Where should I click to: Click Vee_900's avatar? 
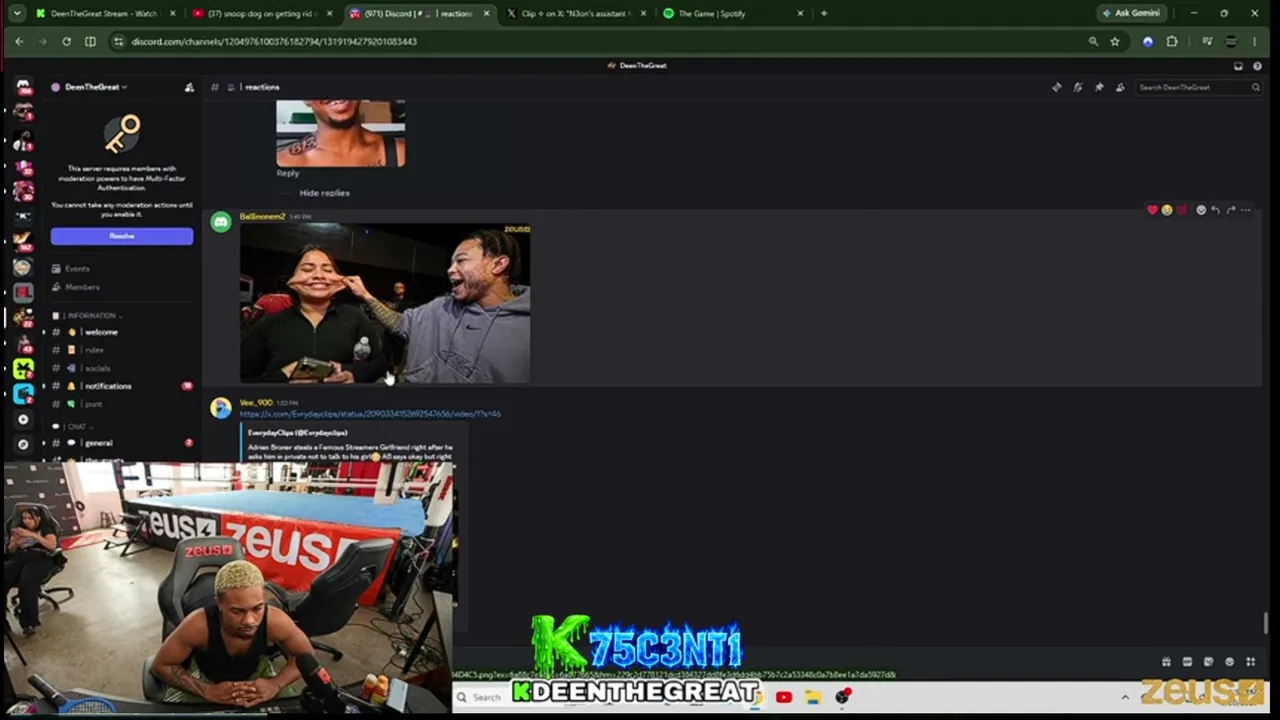click(x=221, y=408)
